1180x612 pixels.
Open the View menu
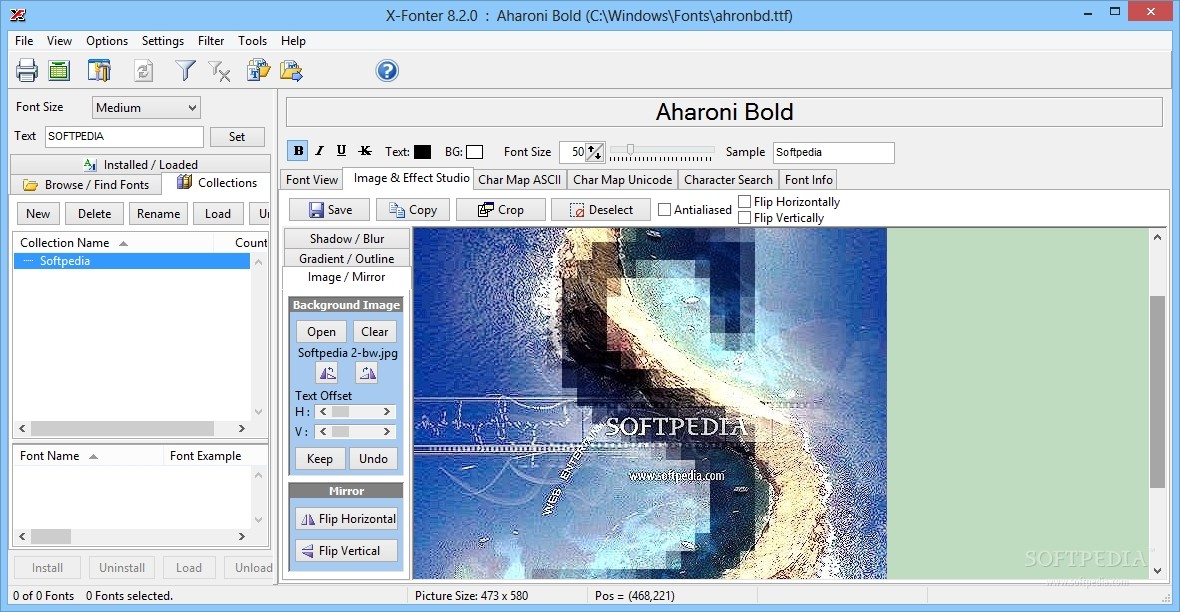[59, 41]
